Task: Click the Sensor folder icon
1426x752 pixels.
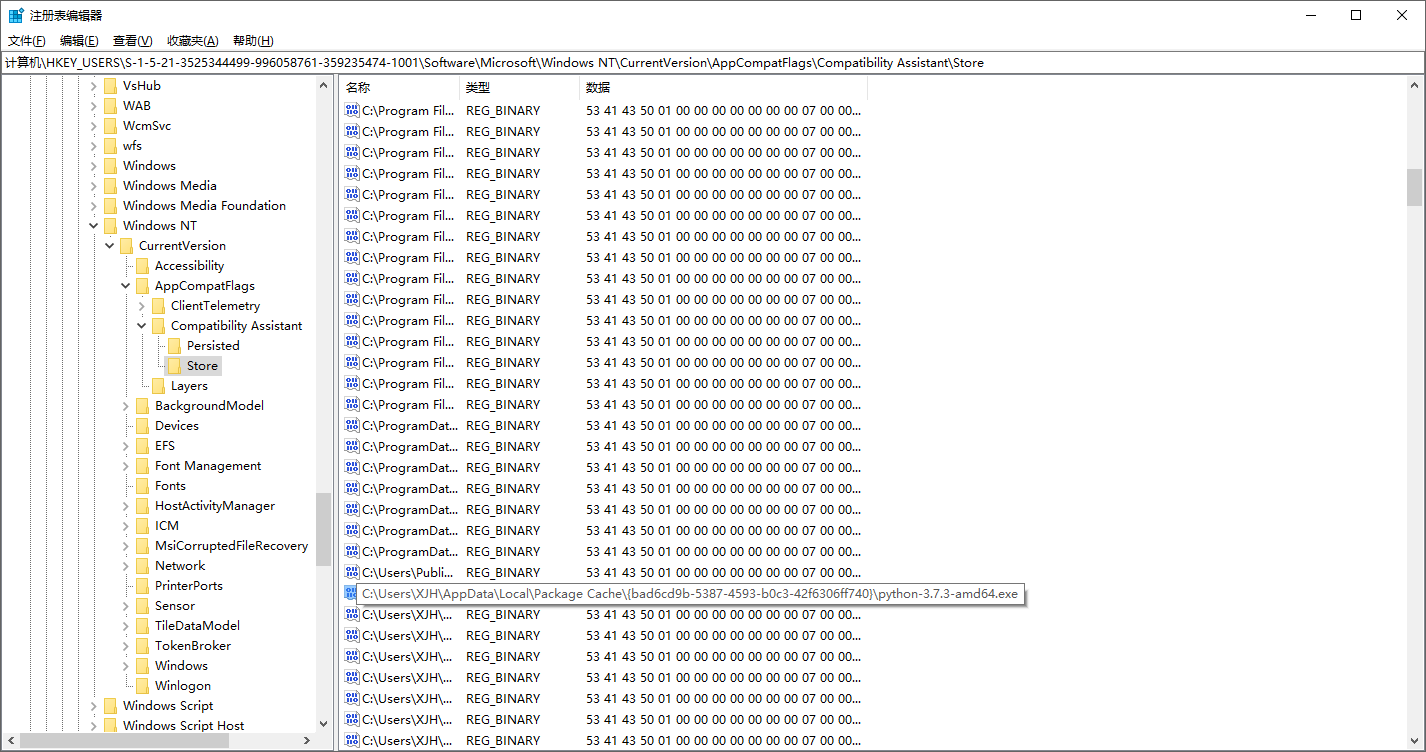Action: pos(142,606)
